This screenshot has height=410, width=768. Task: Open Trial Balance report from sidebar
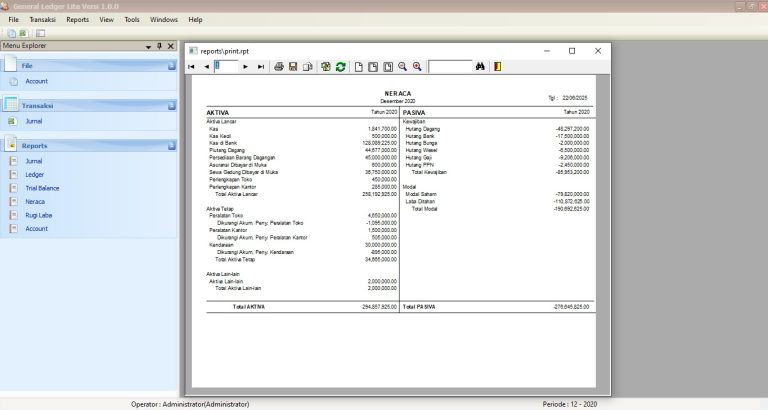point(42,187)
